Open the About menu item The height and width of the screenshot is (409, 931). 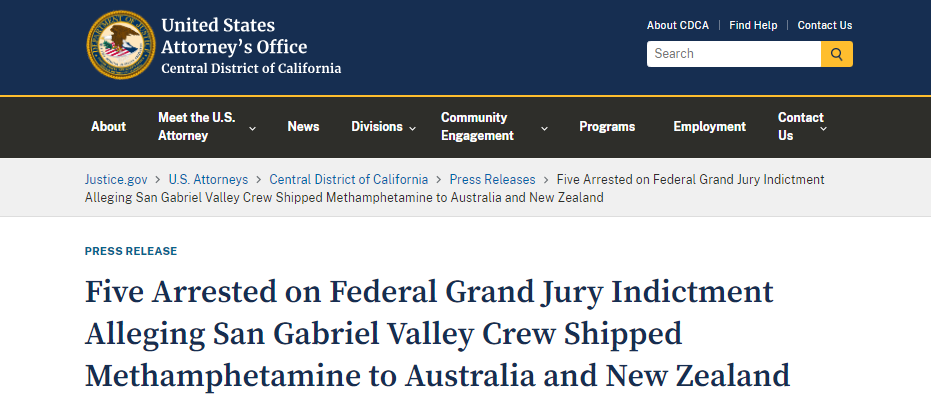click(109, 126)
